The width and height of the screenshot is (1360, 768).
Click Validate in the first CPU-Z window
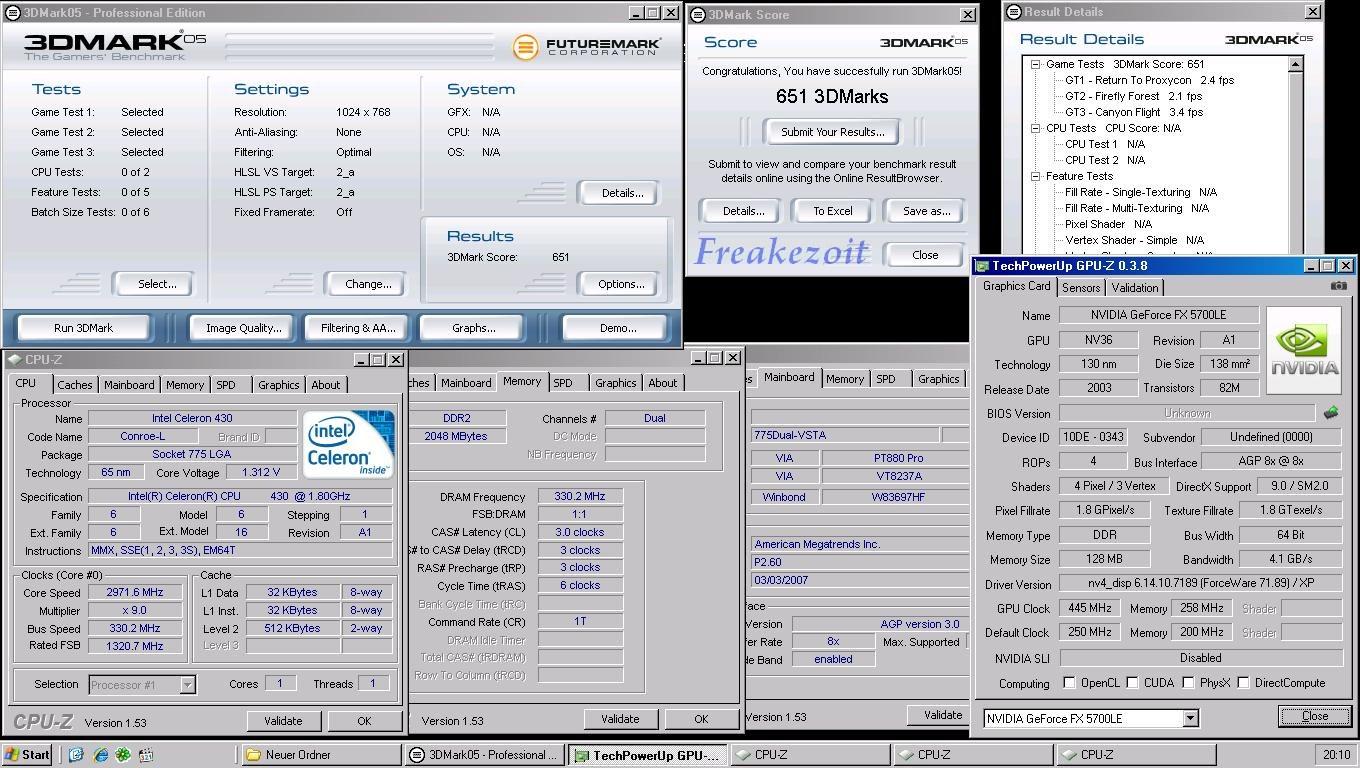click(283, 721)
